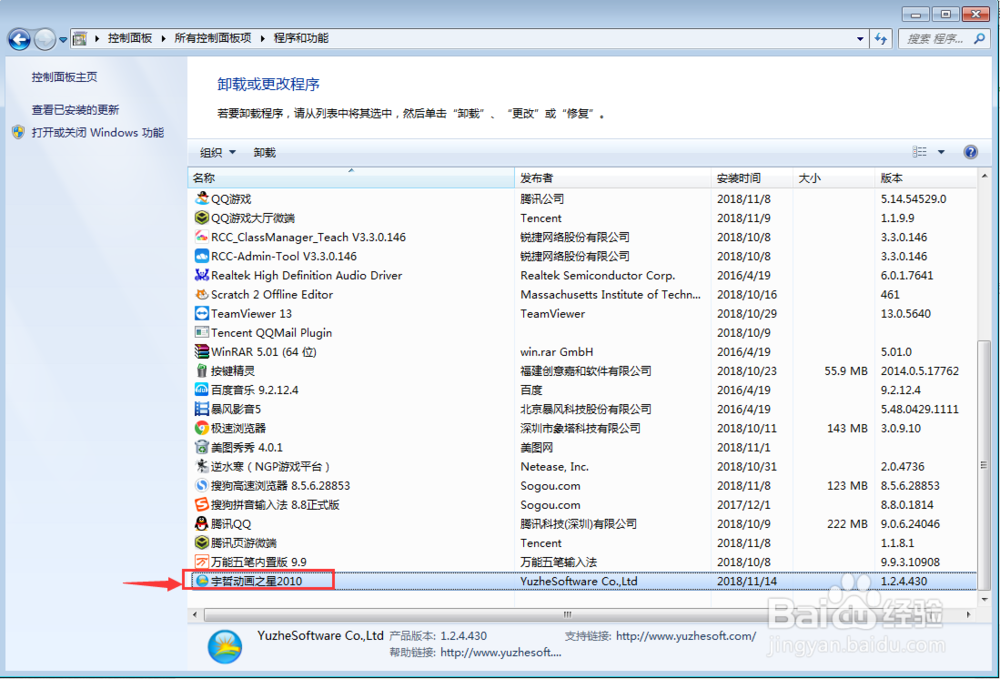This screenshot has width=1000, height=679.
Task: Click the Forward navigation arrow
Action: [45, 40]
